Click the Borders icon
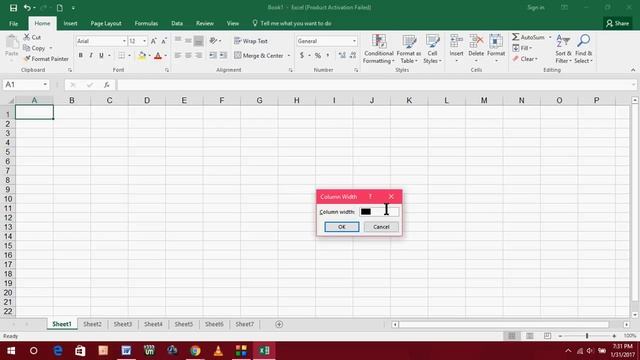This screenshot has height=360, width=640. [121, 55]
